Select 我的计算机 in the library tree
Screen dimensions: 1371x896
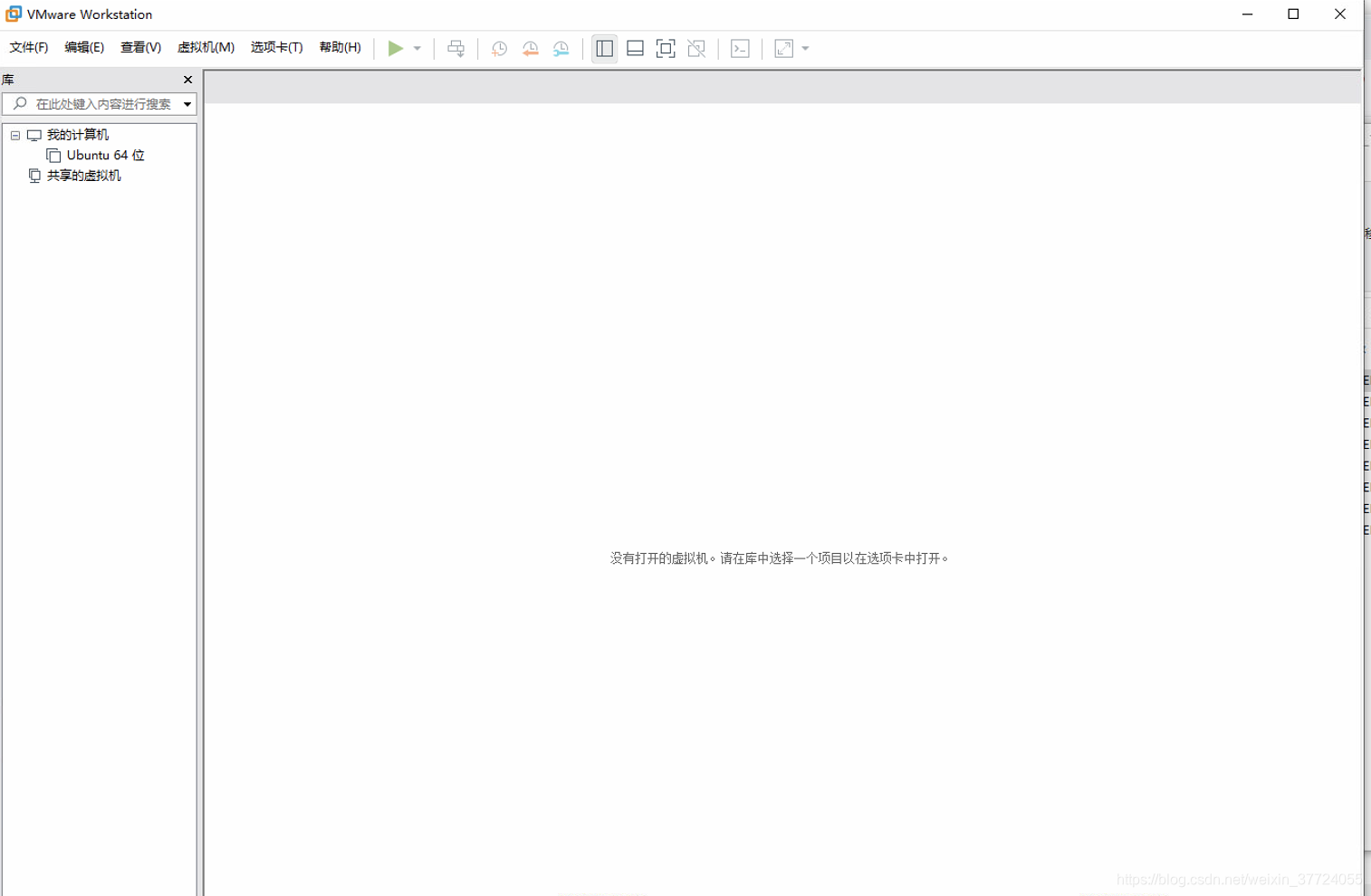(x=78, y=135)
